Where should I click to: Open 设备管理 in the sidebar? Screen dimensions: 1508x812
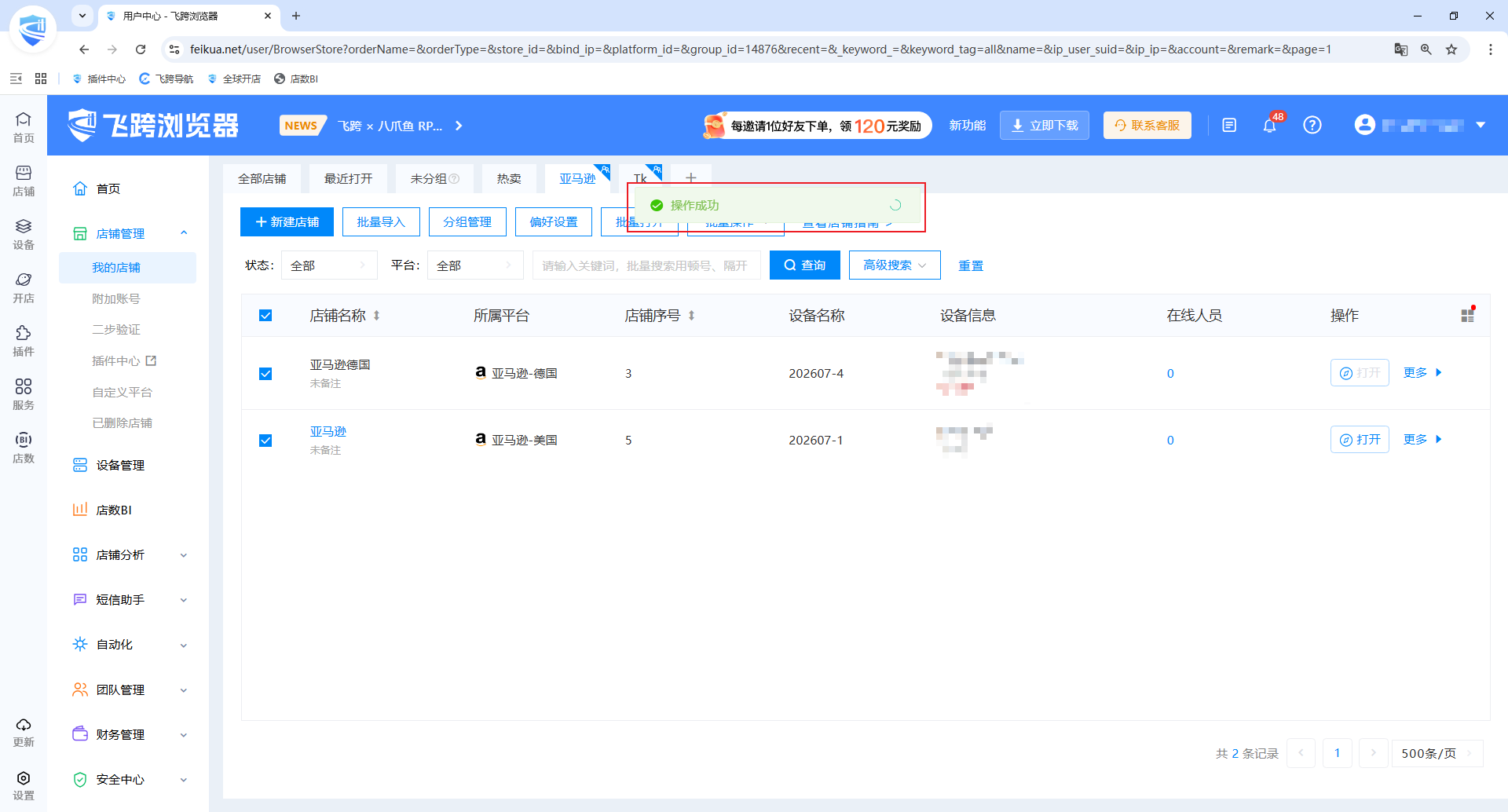pos(120,466)
